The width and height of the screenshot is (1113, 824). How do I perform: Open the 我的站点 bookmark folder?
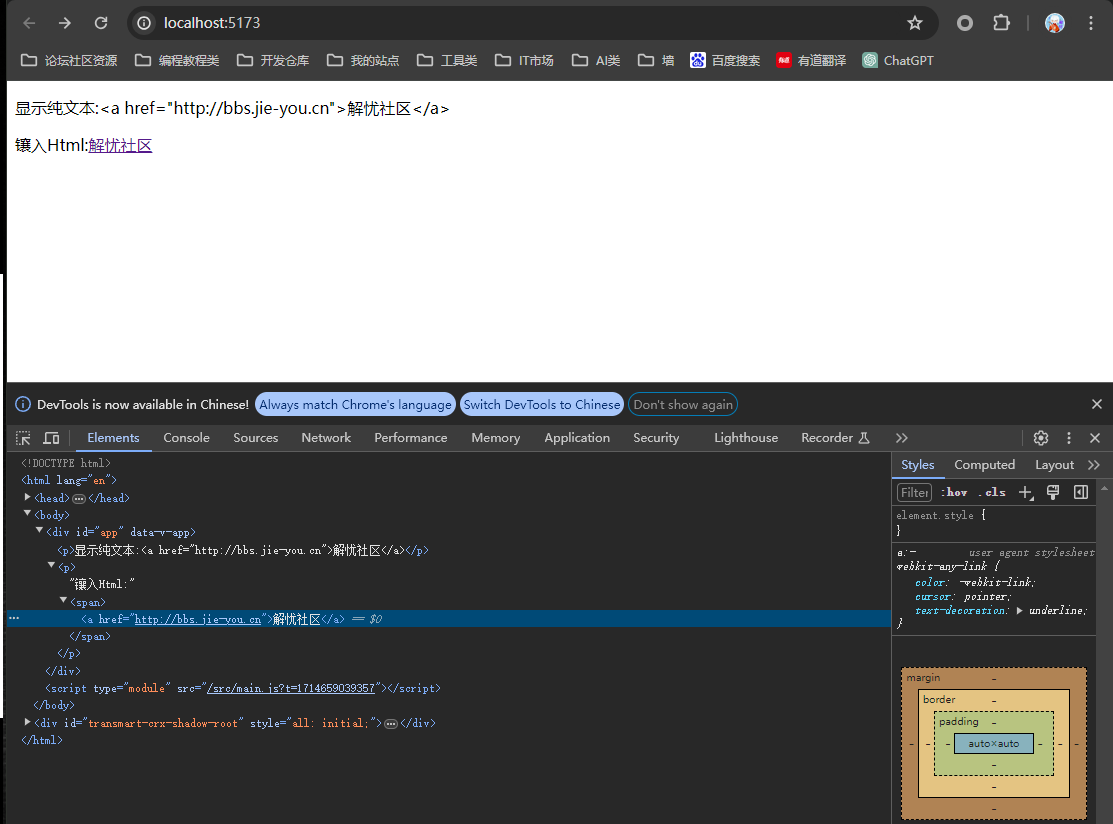click(363, 60)
